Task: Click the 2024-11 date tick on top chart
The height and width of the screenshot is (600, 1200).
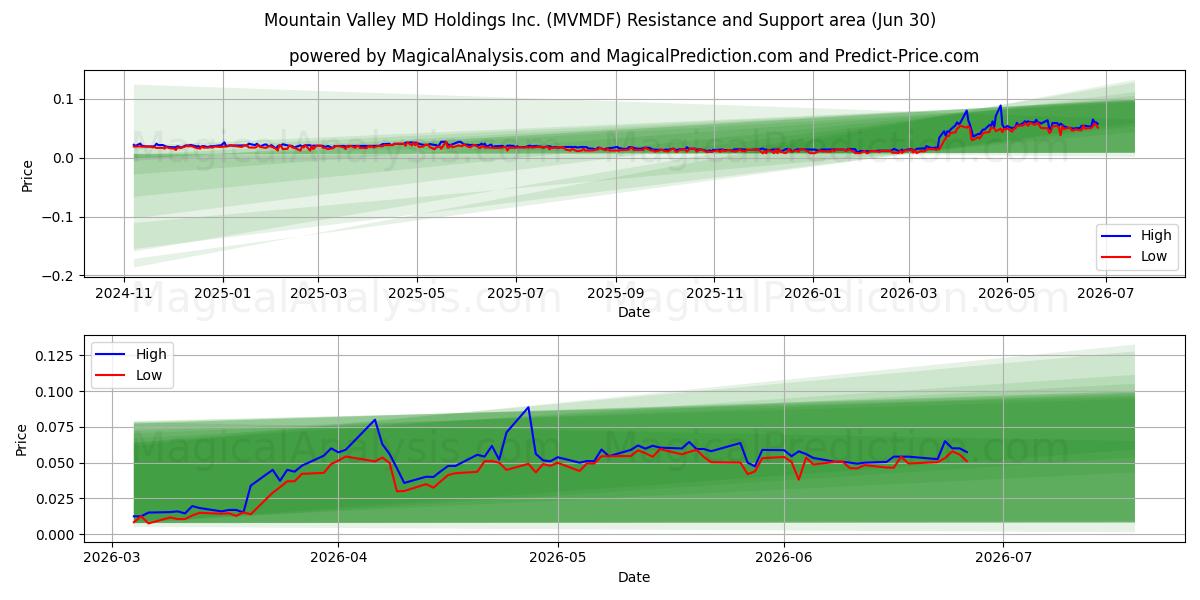Action: point(124,293)
